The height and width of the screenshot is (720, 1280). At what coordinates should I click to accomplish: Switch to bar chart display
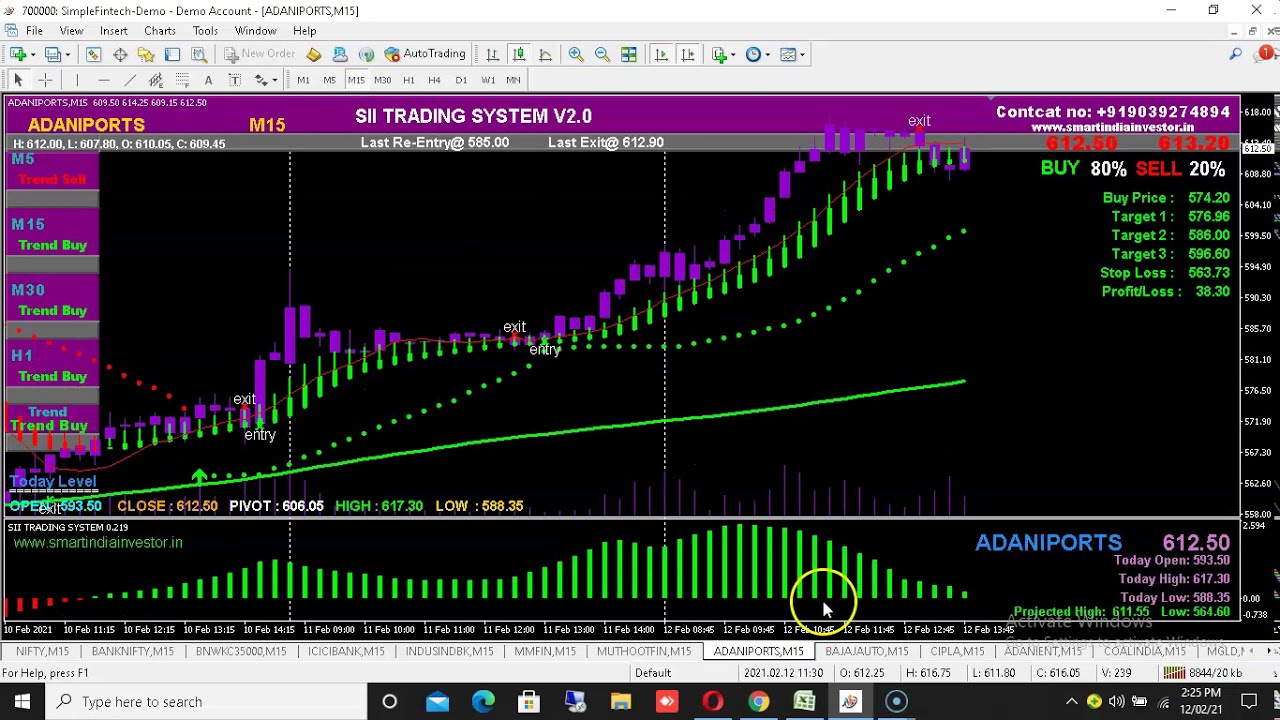(x=492, y=54)
